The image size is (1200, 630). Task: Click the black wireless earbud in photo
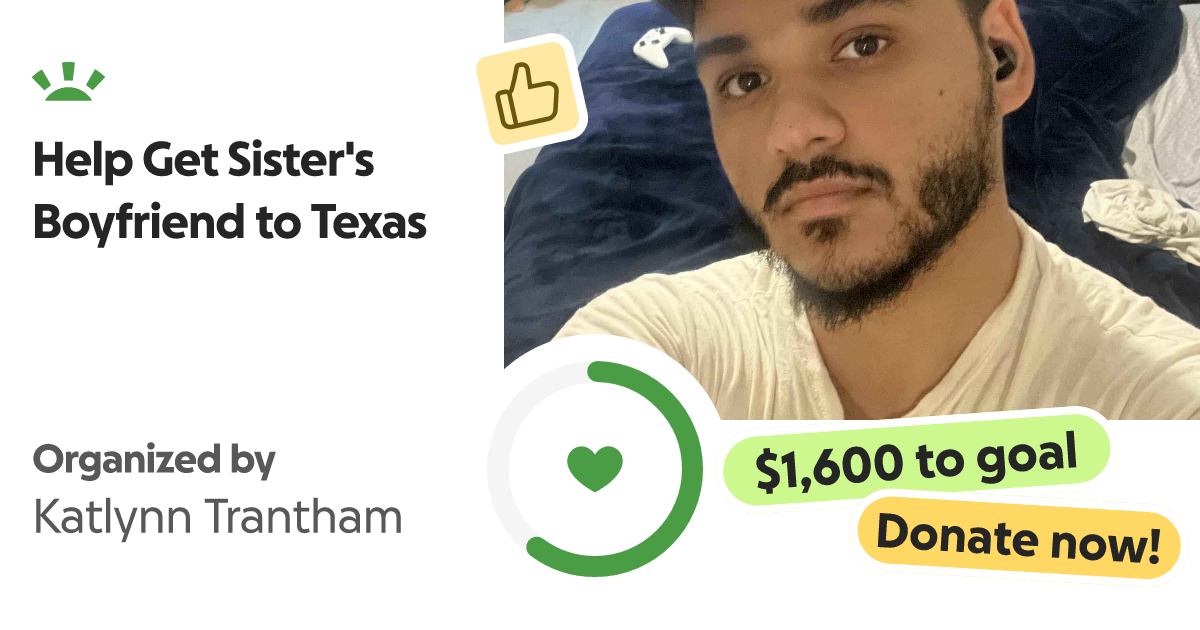(x=1003, y=64)
